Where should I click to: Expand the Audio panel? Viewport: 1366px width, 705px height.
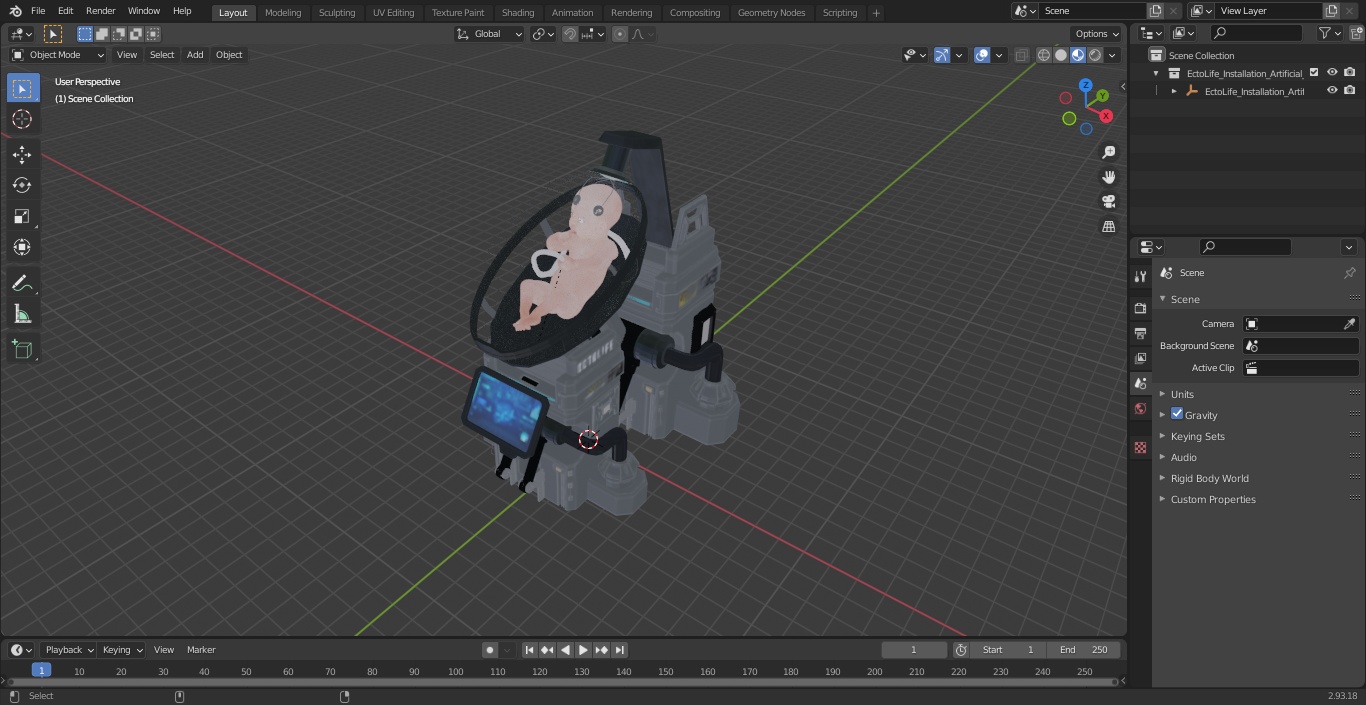click(x=1184, y=457)
